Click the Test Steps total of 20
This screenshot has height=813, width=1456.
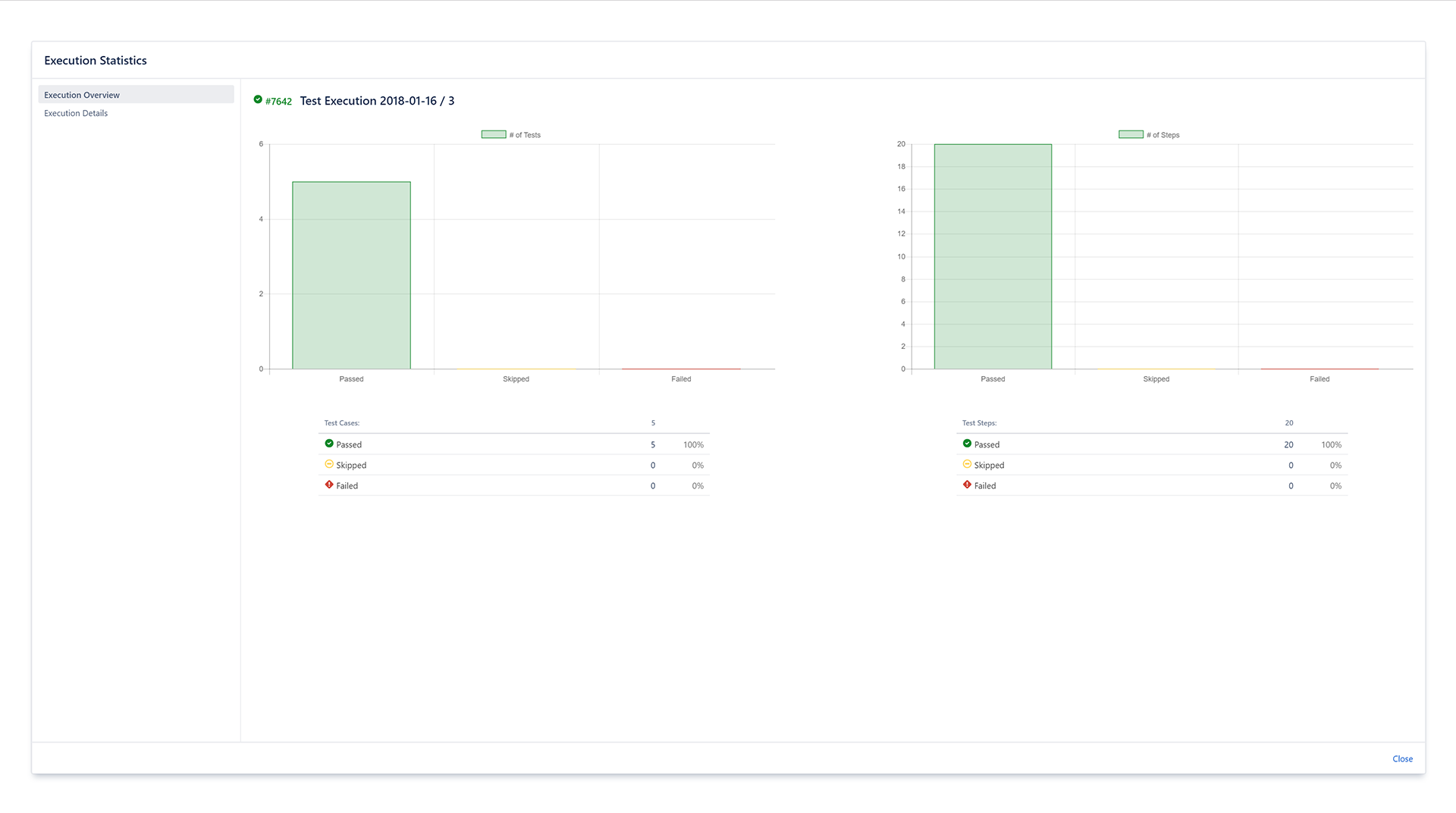tap(1289, 423)
